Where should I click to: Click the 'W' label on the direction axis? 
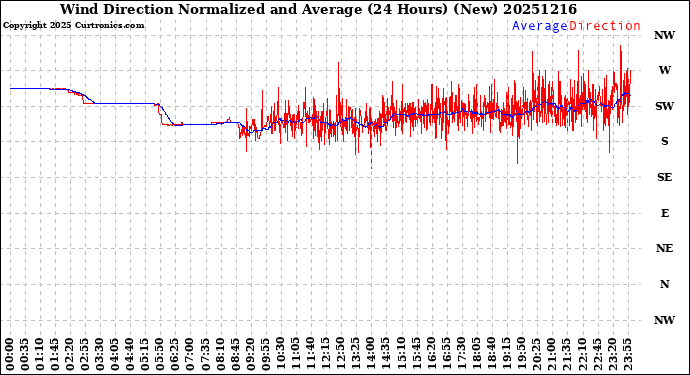(664, 70)
